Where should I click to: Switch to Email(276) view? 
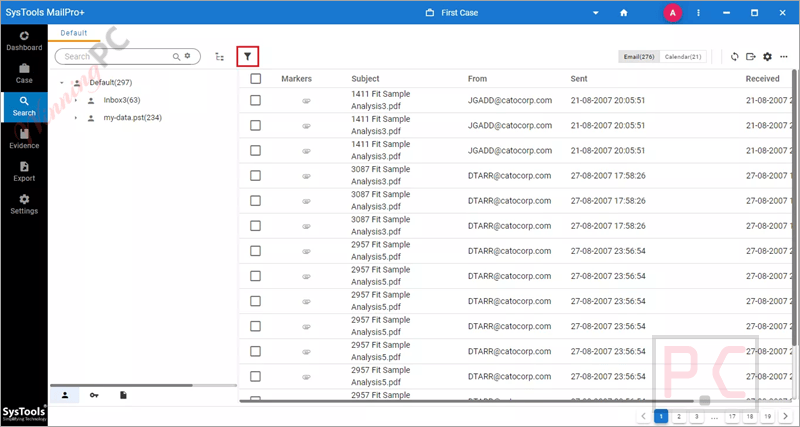click(x=639, y=57)
